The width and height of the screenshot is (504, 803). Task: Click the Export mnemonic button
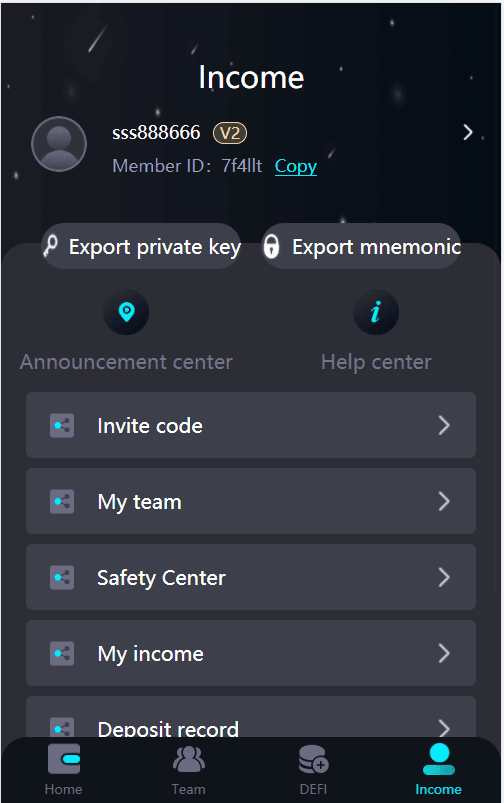pos(361,246)
